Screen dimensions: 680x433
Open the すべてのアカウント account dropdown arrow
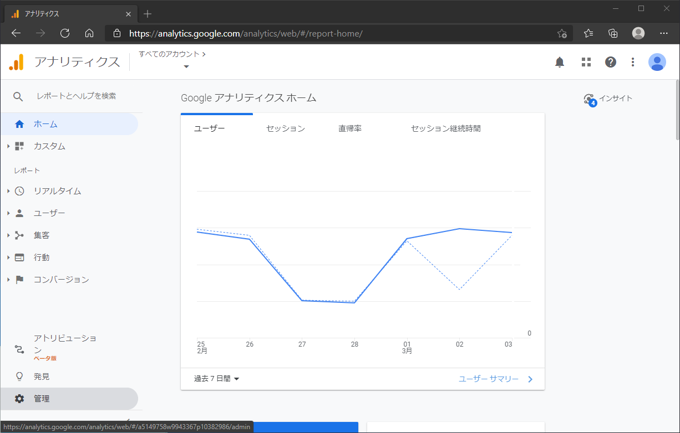pos(186,66)
